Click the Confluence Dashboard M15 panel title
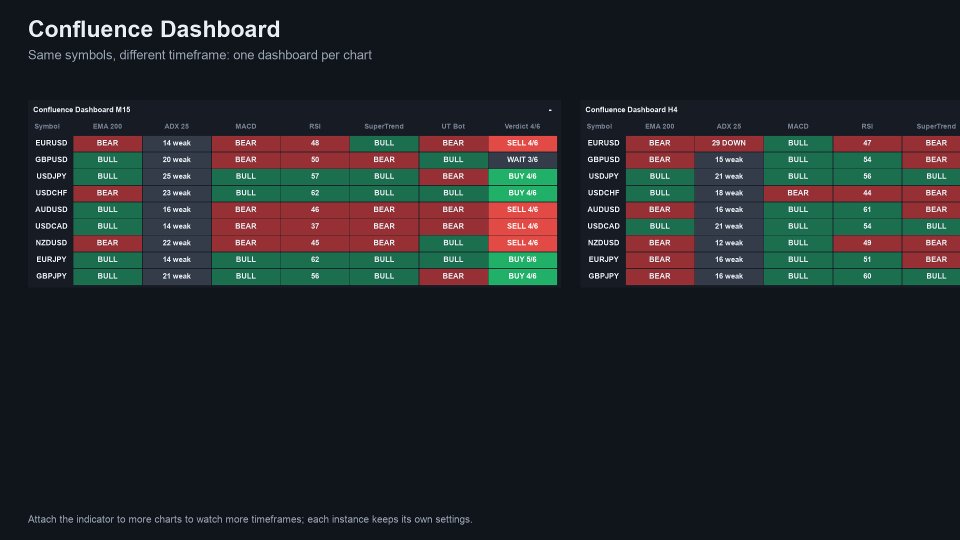Viewport: 960px width, 540px height. point(81,110)
